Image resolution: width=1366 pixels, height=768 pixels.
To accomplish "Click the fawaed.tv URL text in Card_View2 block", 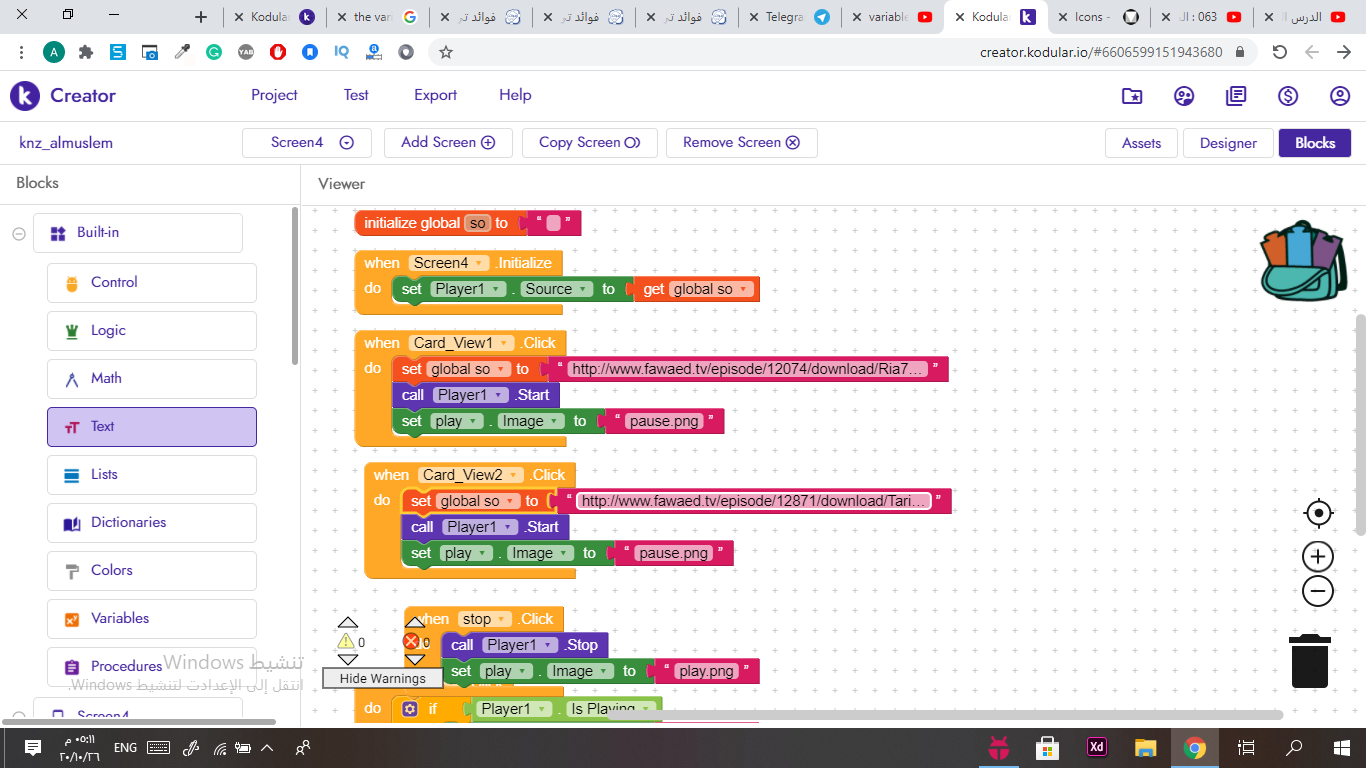I will pyautogui.click(x=755, y=501).
